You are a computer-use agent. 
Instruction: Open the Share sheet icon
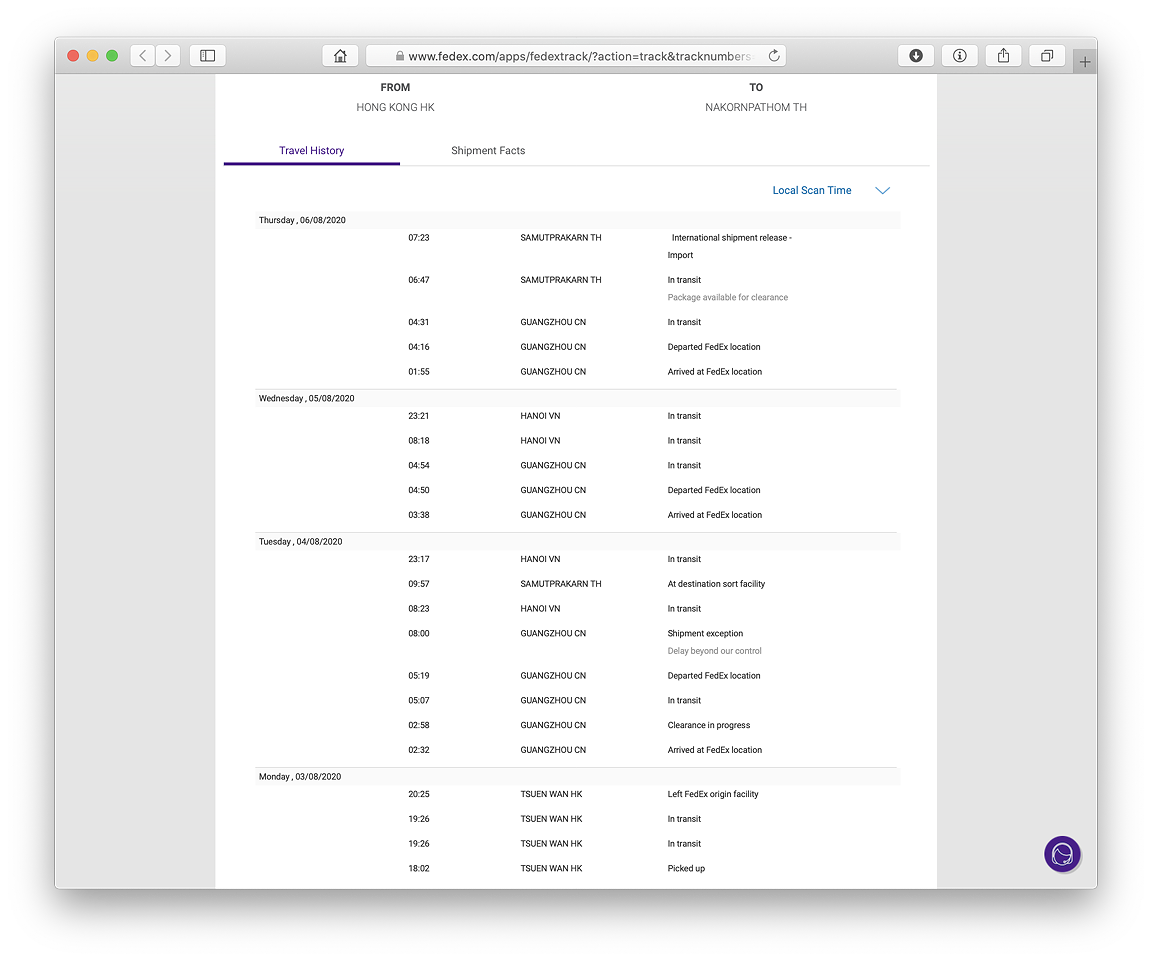1004,56
